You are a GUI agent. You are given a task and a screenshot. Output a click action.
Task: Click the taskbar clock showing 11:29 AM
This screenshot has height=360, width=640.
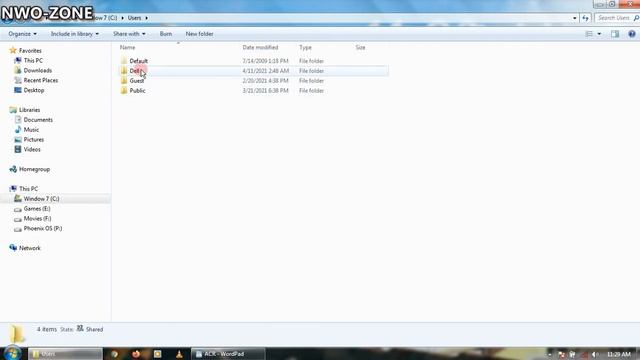click(618, 354)
